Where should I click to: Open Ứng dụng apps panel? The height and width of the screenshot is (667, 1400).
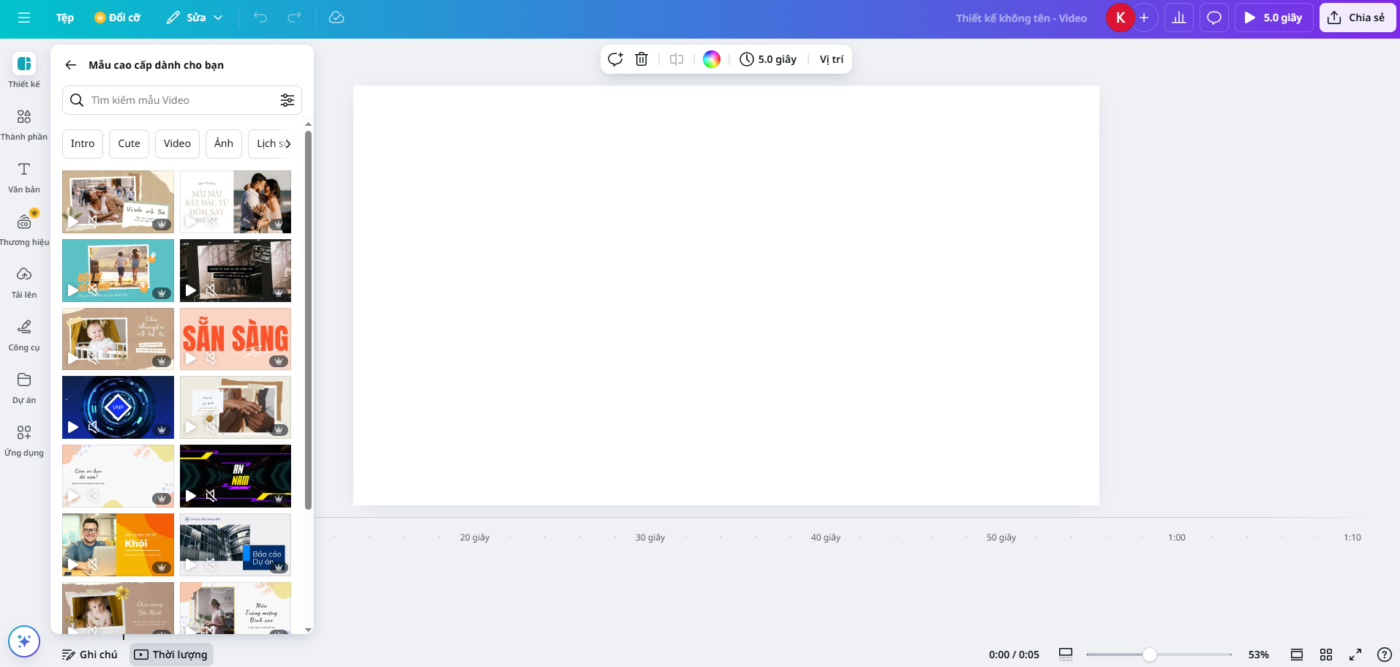[24, 440]
